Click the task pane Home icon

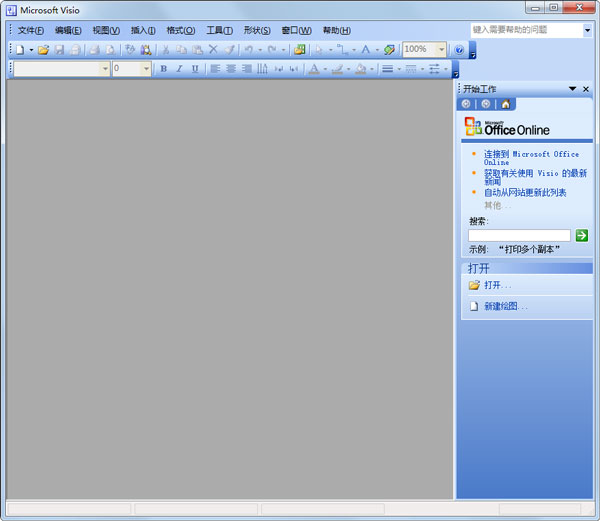[505, 104]
